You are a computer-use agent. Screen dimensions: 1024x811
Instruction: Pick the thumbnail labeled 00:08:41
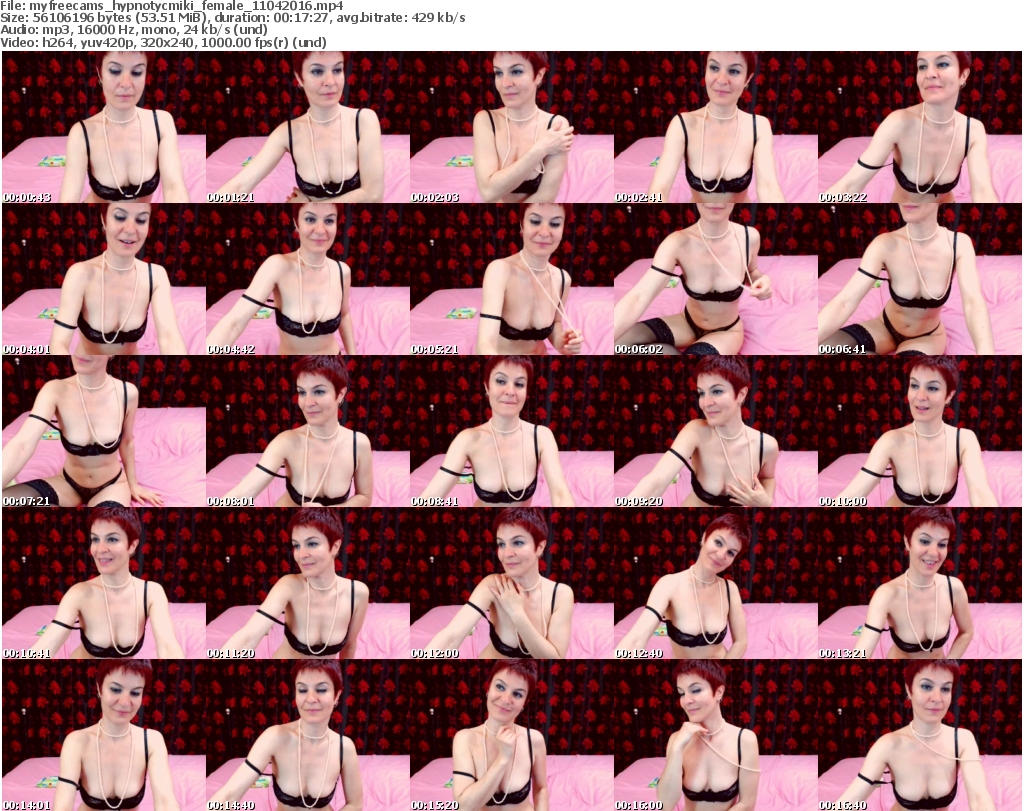click(512, 431)
